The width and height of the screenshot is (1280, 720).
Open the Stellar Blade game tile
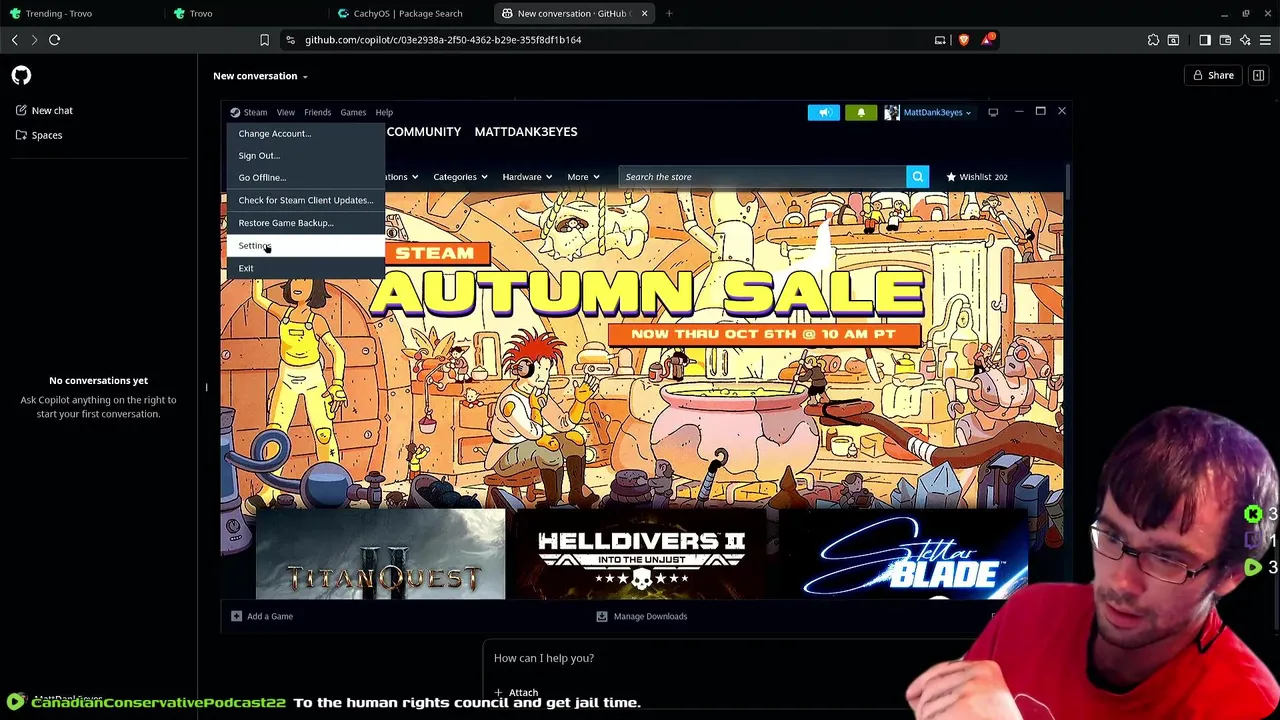click(x=903, y=555)
